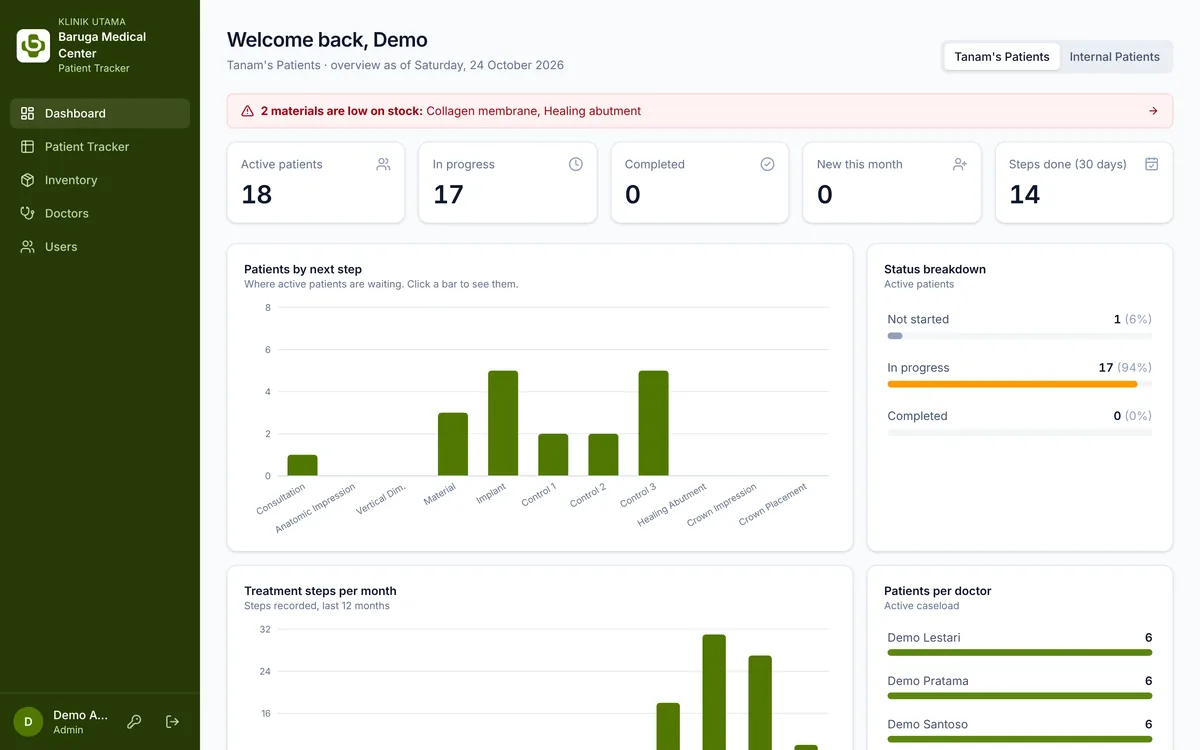Click Demo Lestari caseload bar

pos(1020,653)
